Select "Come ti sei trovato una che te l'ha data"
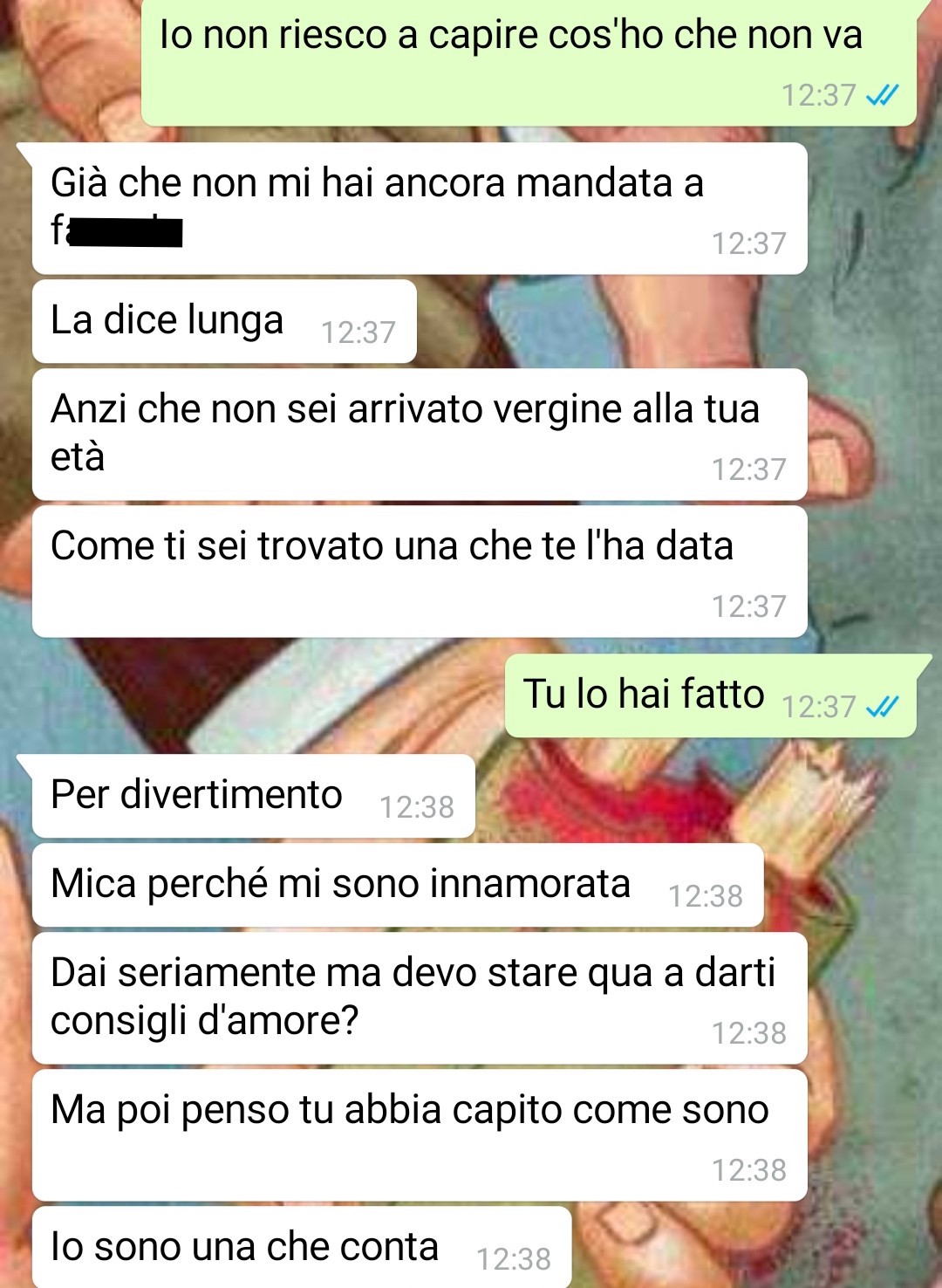 tap(420, 572)
